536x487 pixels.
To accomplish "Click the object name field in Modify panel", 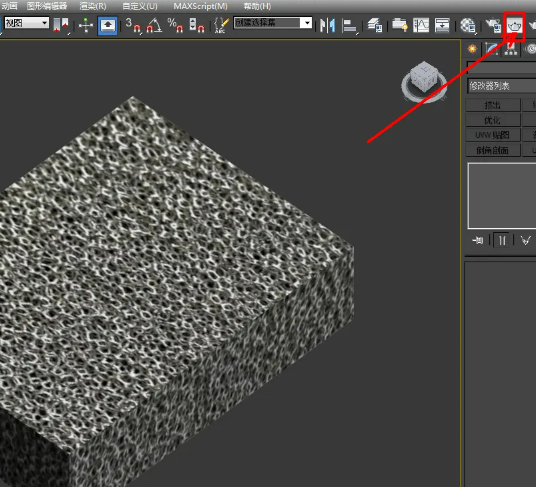I will click(x=501, y=68).
